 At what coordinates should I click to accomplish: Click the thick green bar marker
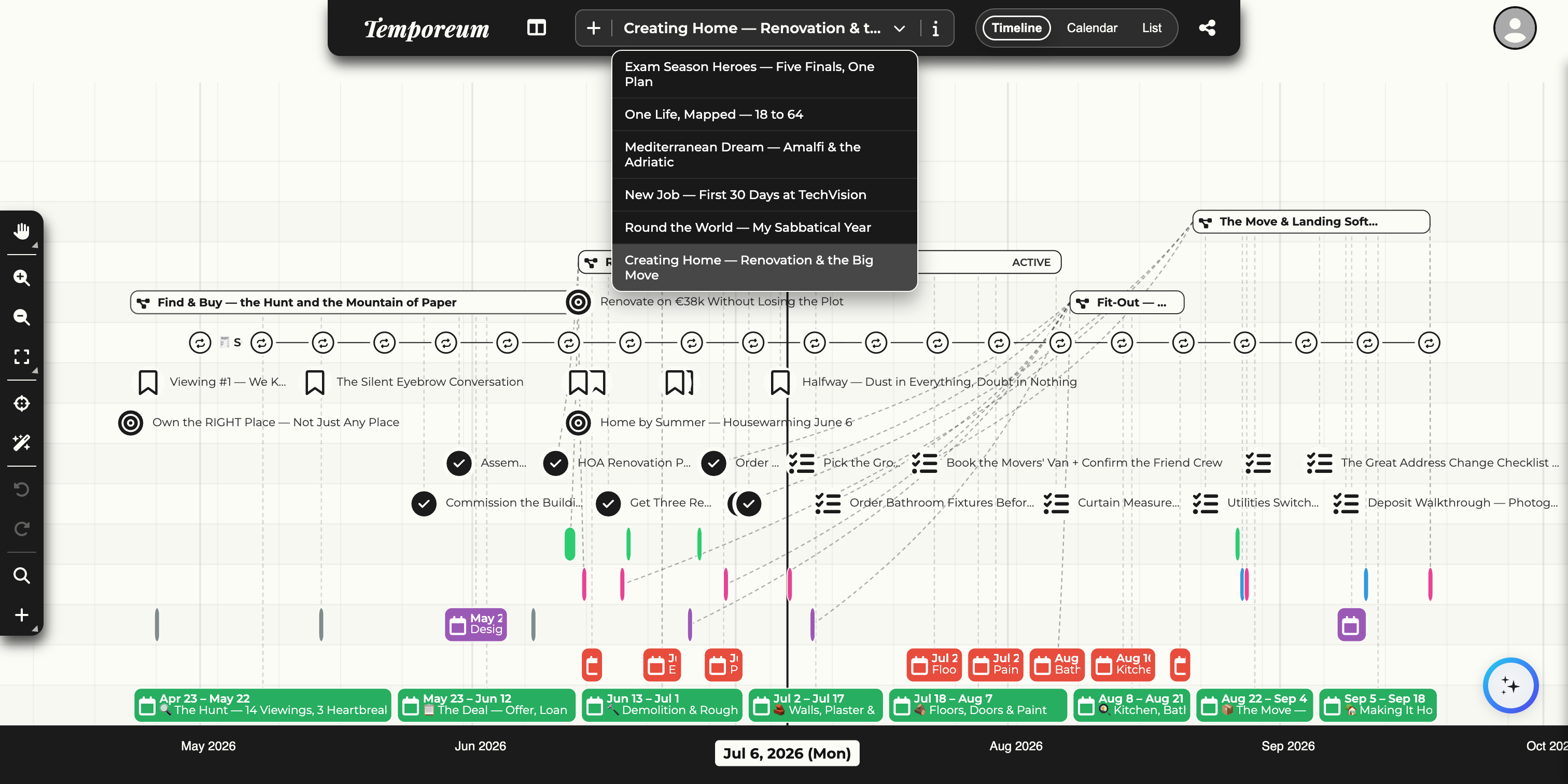click(570, 543)
